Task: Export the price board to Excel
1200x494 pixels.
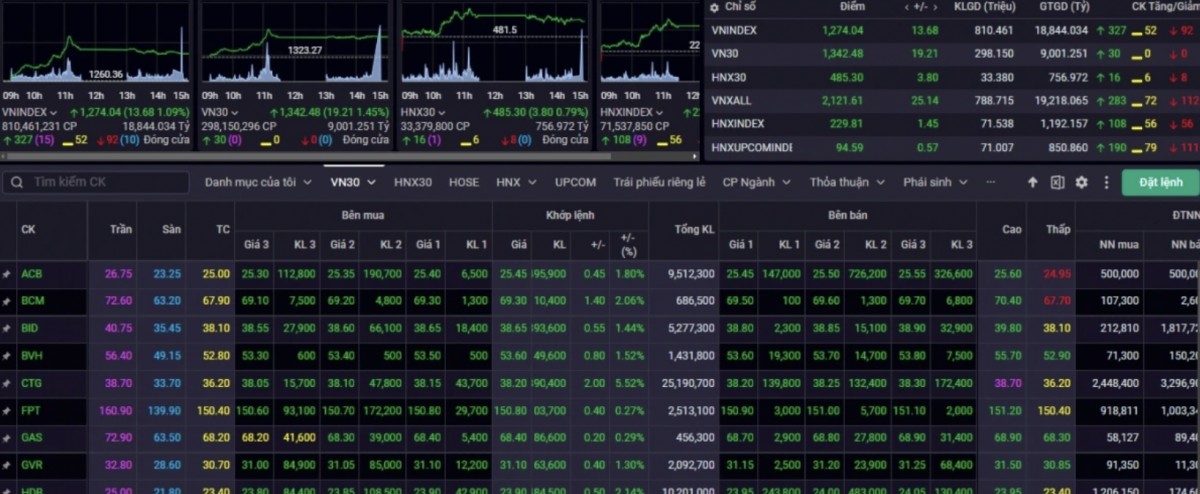Action: click(1057, 183)
